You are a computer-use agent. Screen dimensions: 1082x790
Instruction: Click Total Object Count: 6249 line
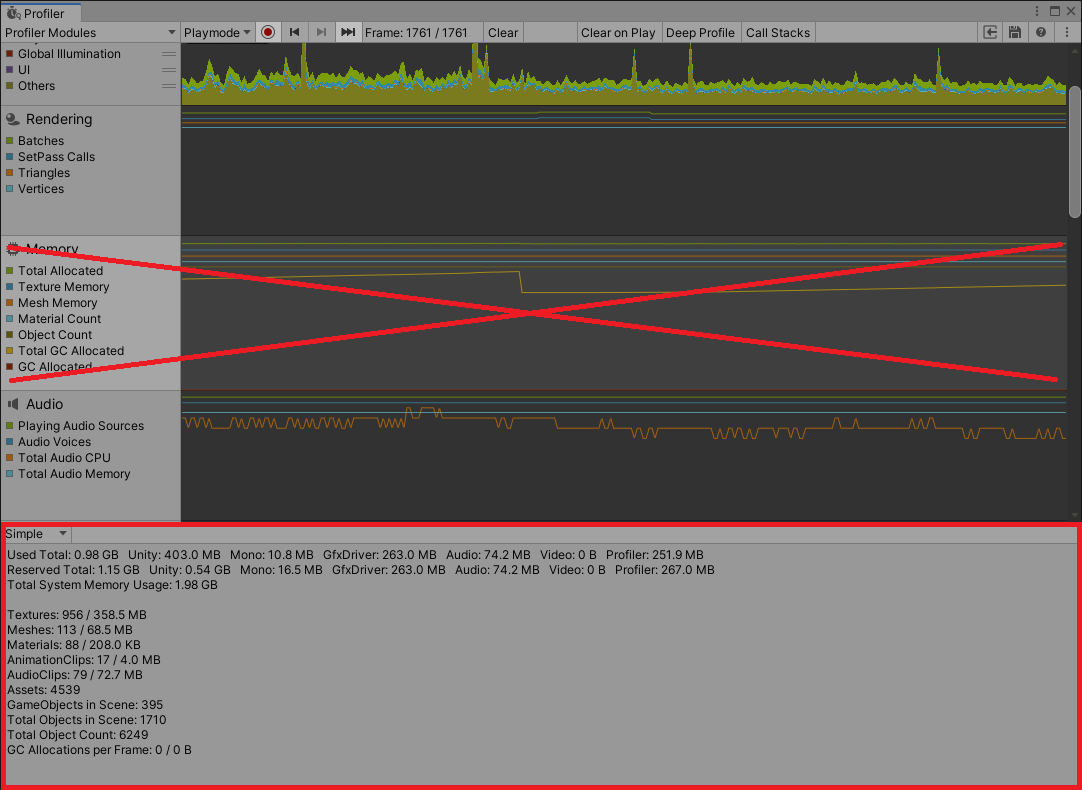click(77, 735)
